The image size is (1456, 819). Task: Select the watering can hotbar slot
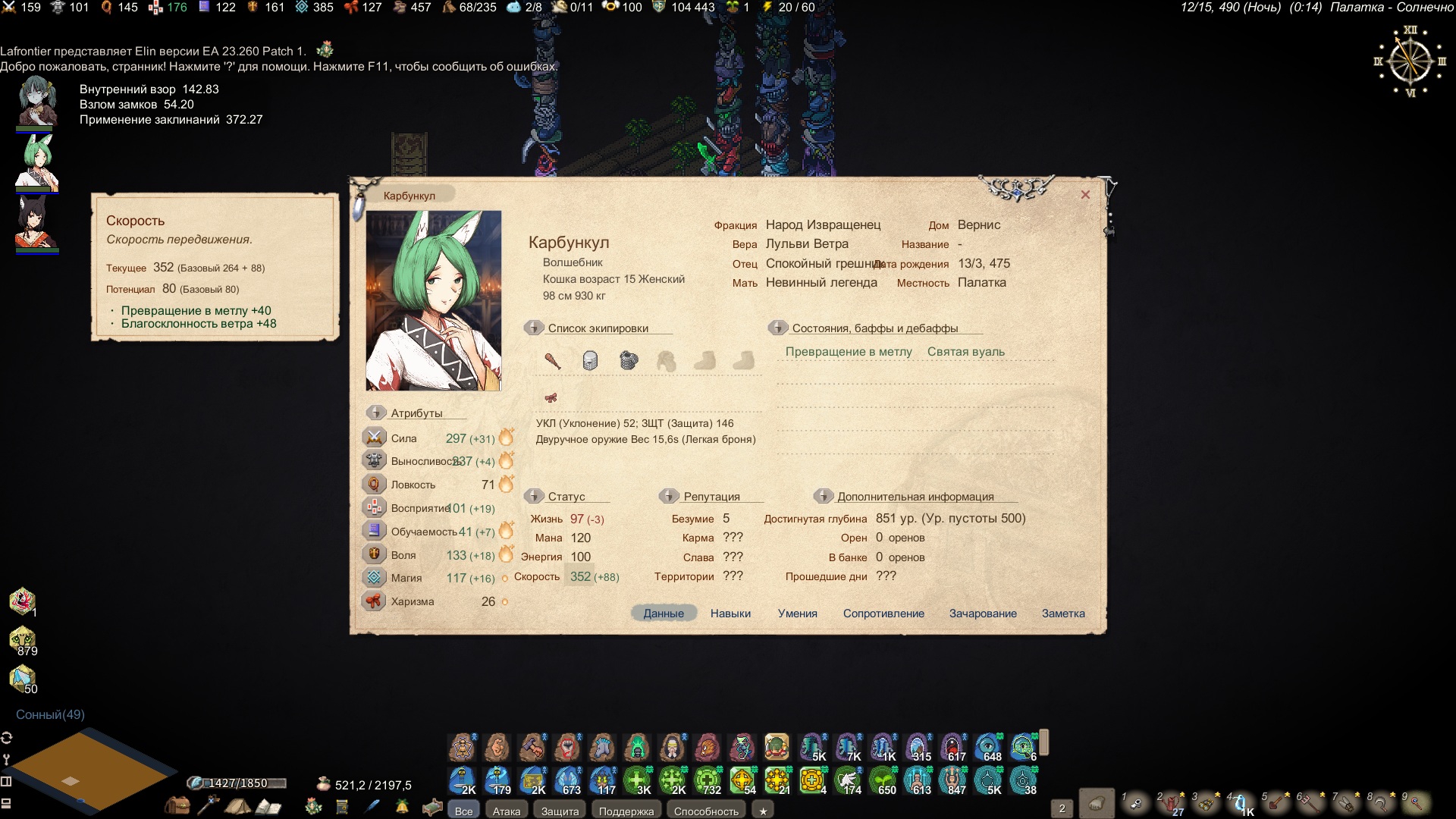(1172, 803)
